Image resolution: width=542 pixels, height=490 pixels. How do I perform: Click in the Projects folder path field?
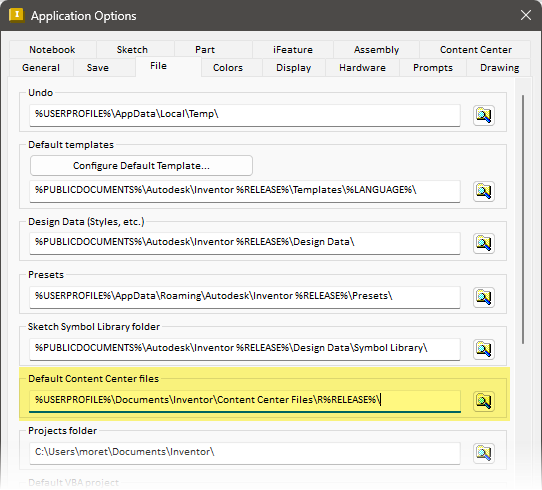[x=245, y=453]
